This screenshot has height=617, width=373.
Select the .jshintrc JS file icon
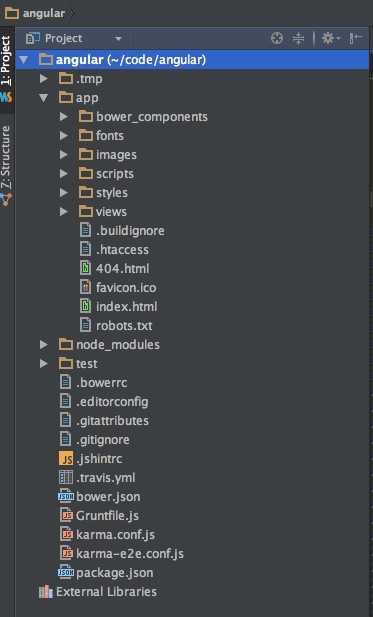(66, 459)
